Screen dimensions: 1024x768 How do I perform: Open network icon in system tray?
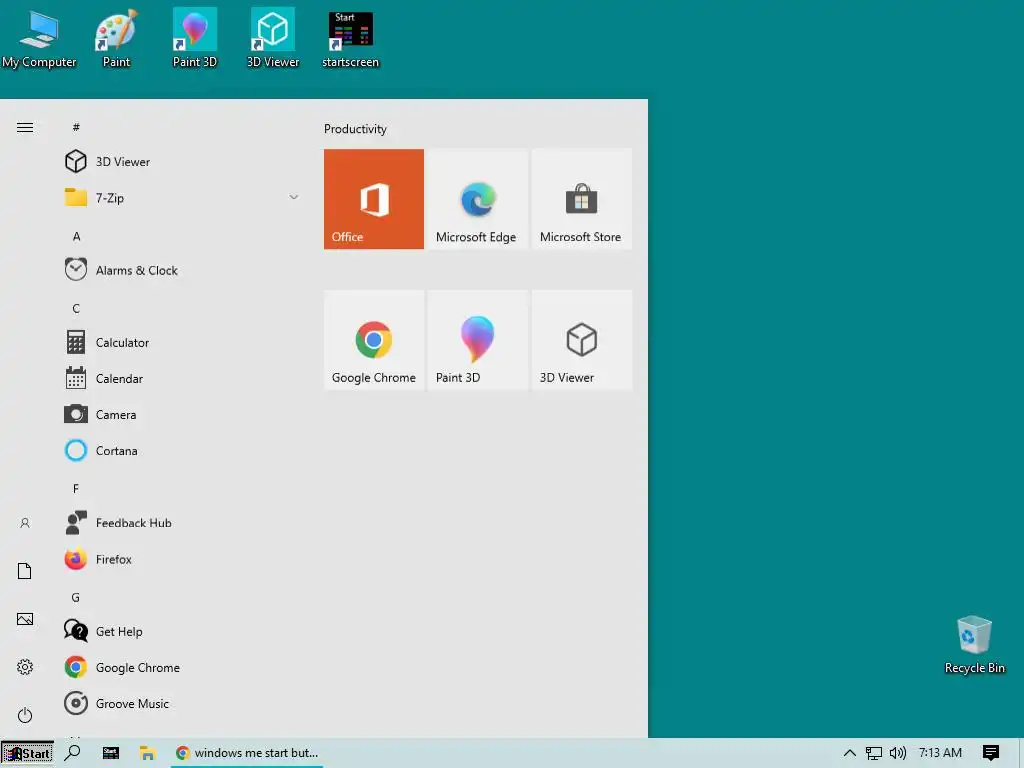(874, 753)
